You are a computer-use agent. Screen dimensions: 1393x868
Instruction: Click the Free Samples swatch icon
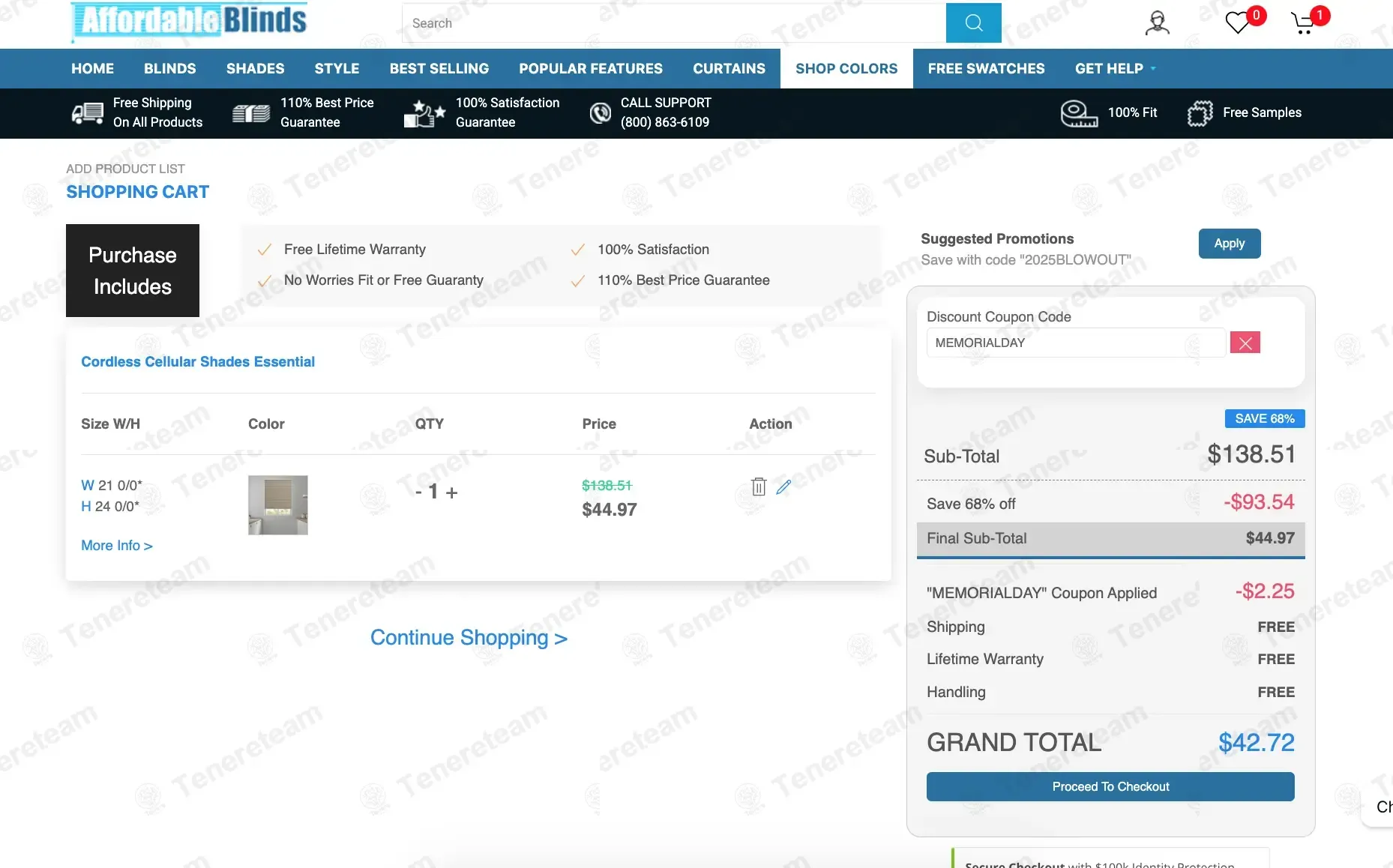click(1200, 113)
